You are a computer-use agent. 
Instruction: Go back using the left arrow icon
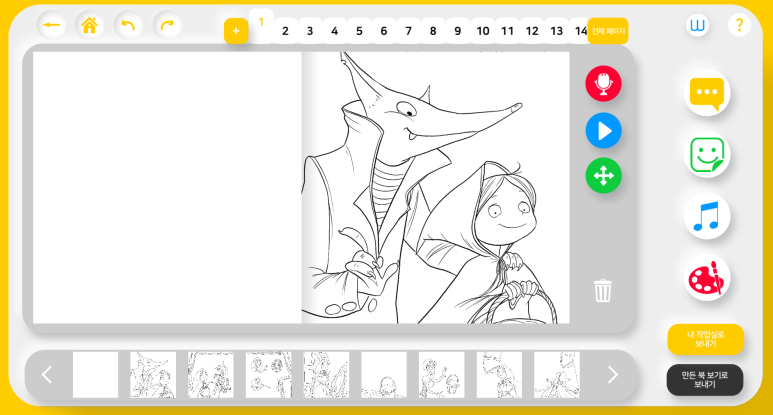51,25
